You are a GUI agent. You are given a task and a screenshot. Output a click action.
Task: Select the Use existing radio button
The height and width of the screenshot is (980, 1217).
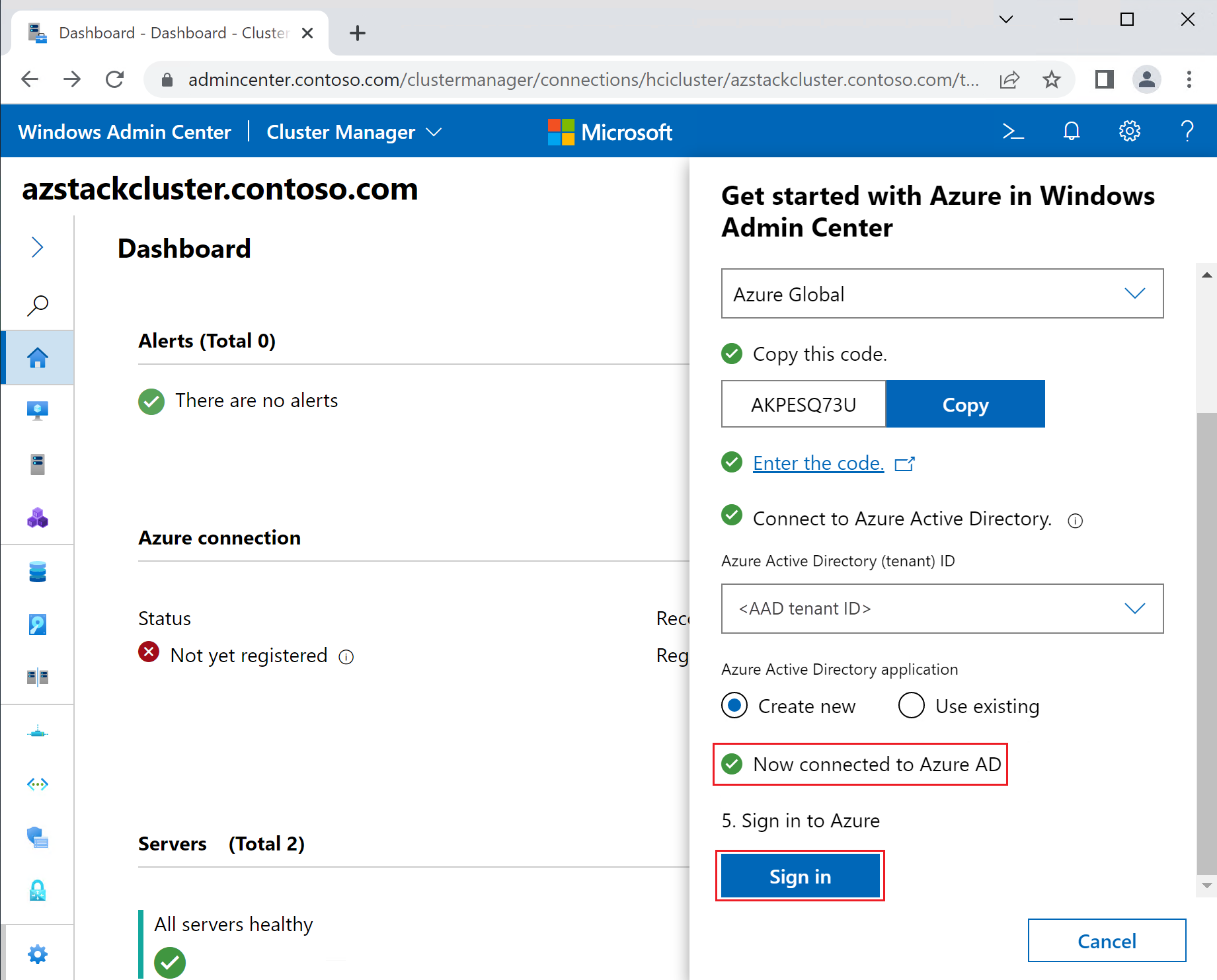912,705
